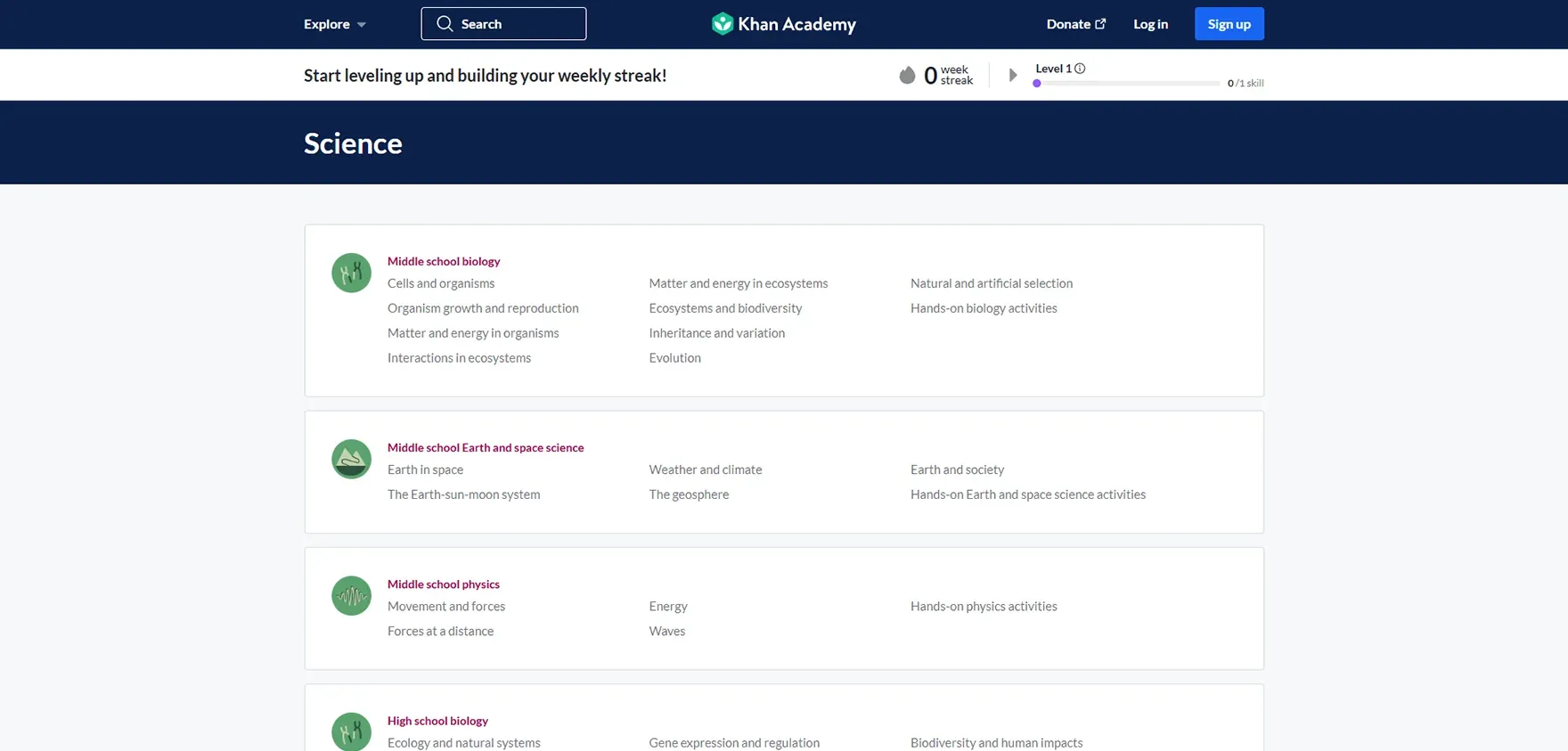Screen dimensions: 1568x751
Task: Open Forces at a distance unit
Action: [440, 631]
